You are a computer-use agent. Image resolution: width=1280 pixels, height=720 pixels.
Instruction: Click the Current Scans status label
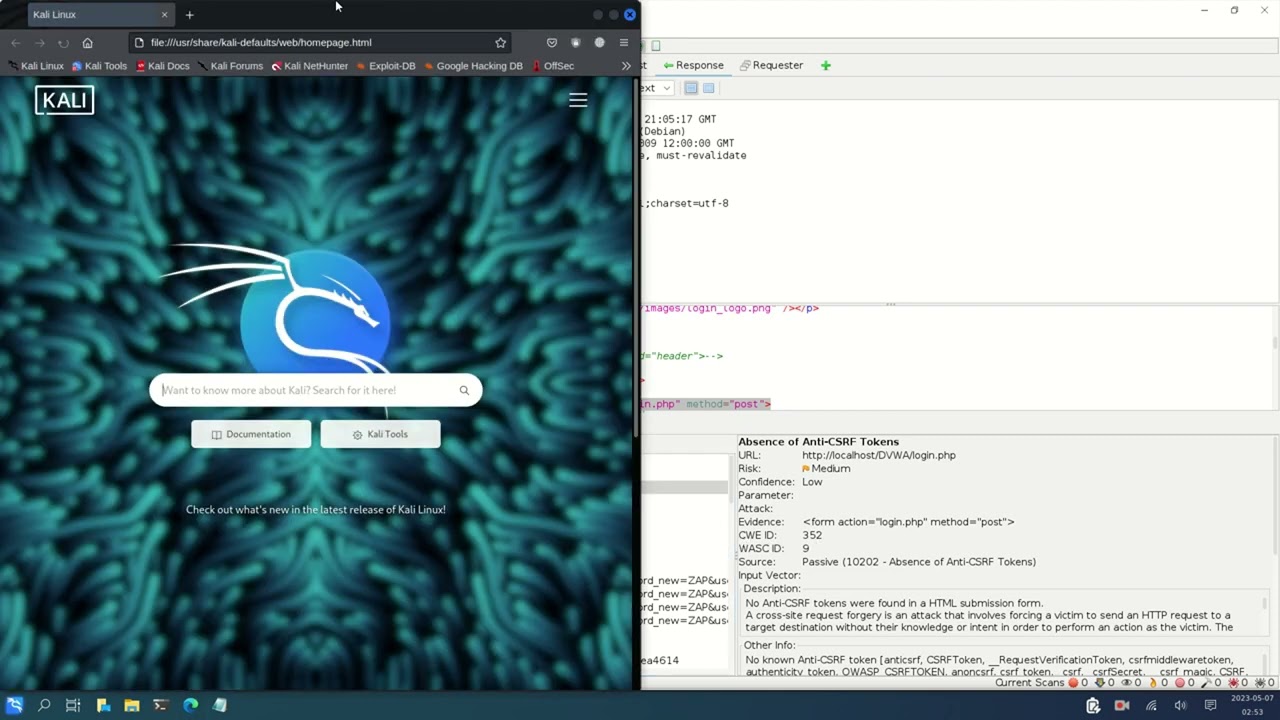tap(1029, 683)
